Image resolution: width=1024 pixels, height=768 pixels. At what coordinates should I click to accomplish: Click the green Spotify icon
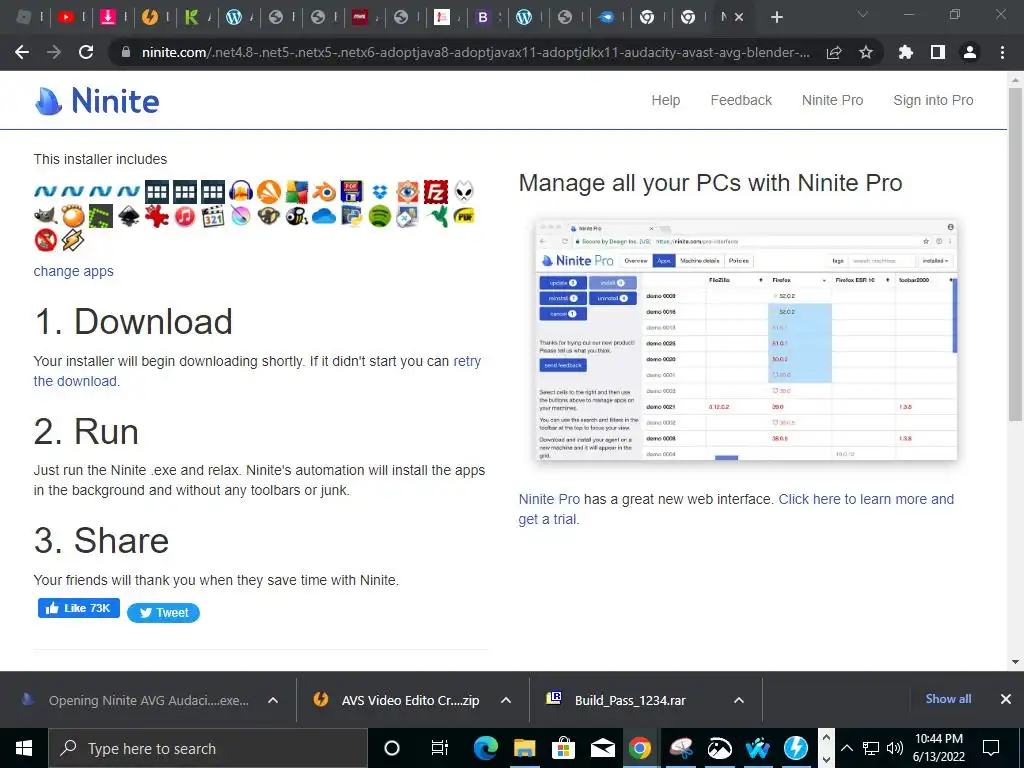(379, 216)
